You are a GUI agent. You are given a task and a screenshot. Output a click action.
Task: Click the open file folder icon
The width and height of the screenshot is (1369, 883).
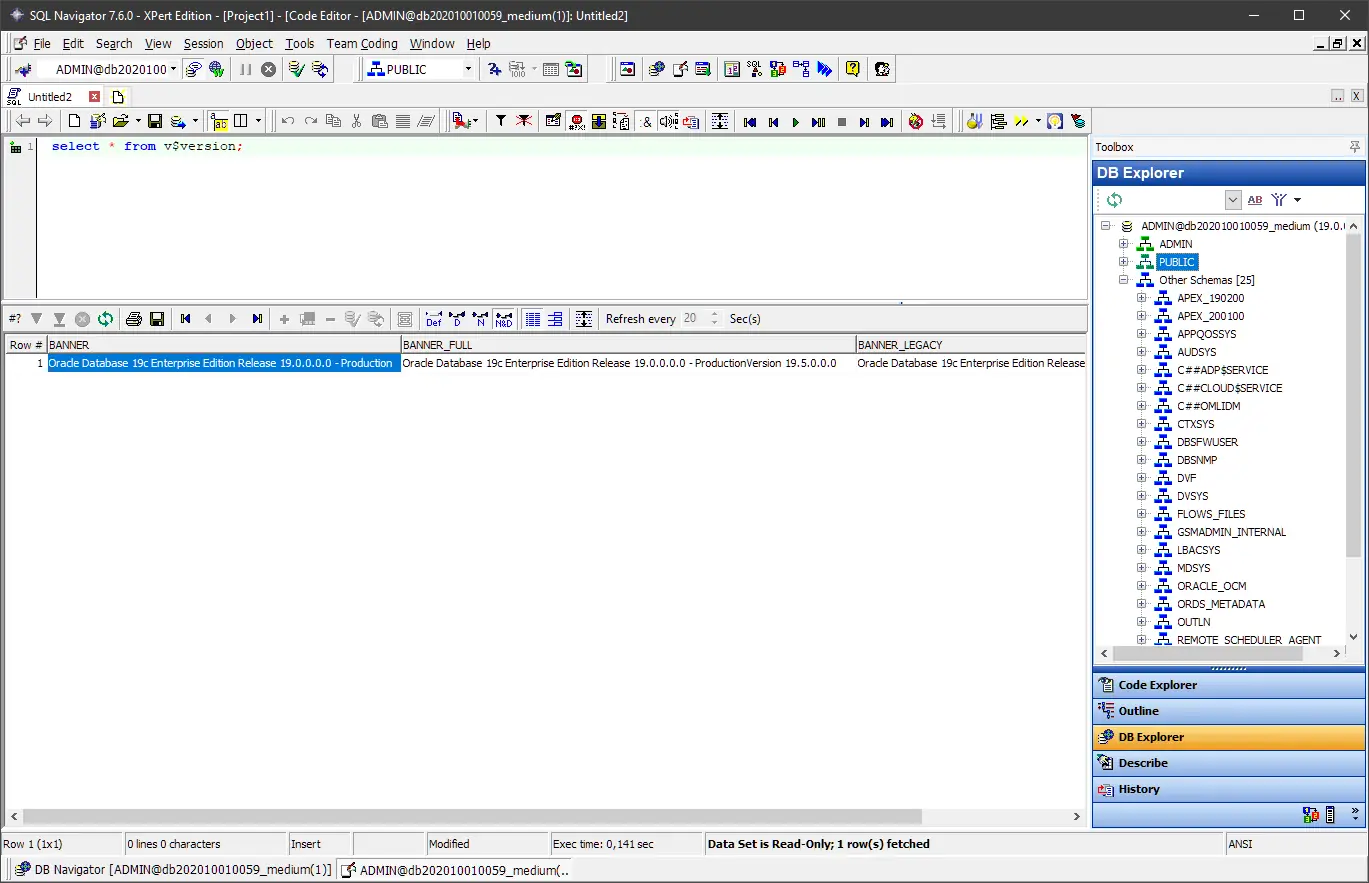(120, 121)
